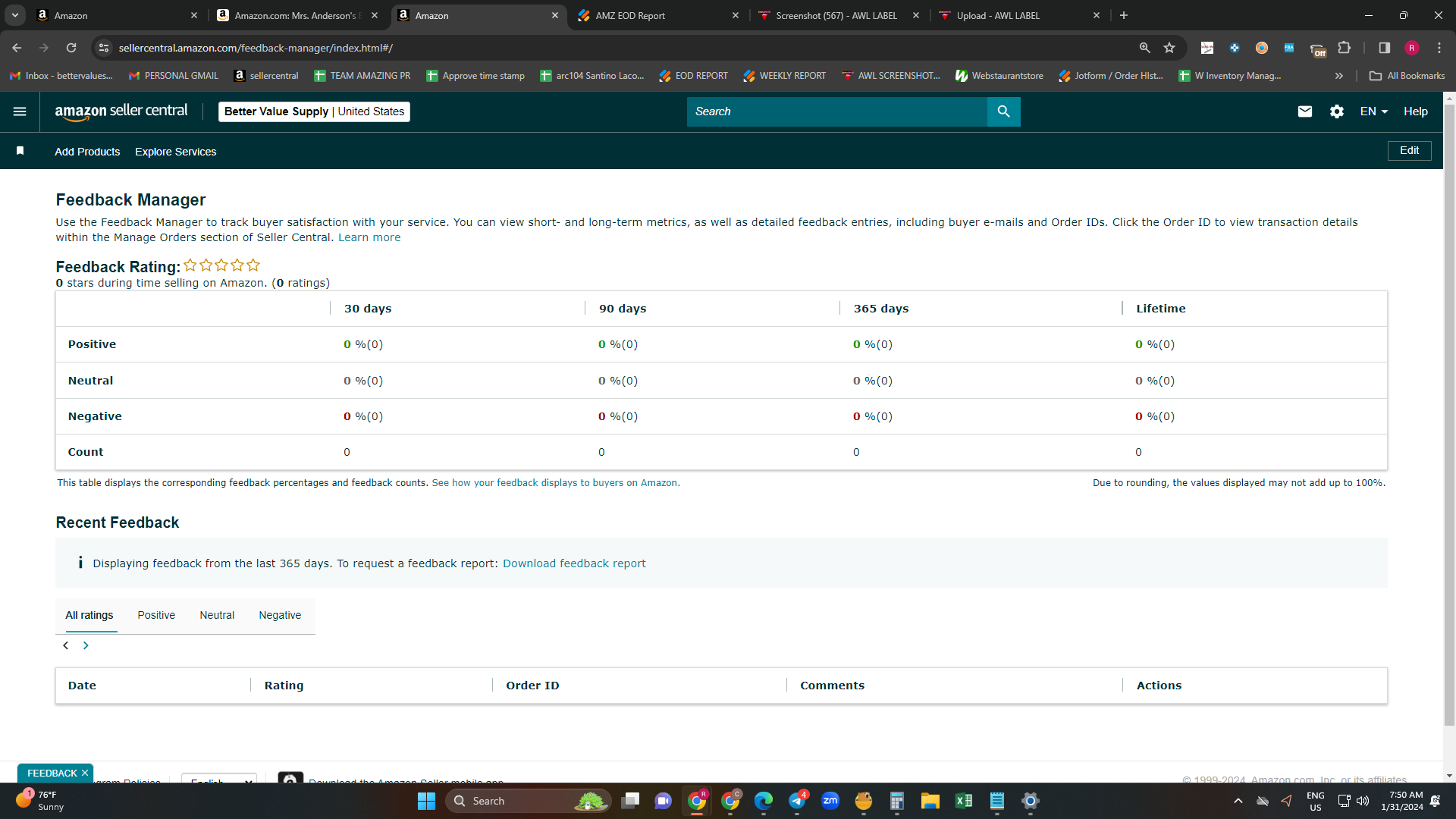Switch to the Upload - AWL LABEL tab

point(1018,15)
